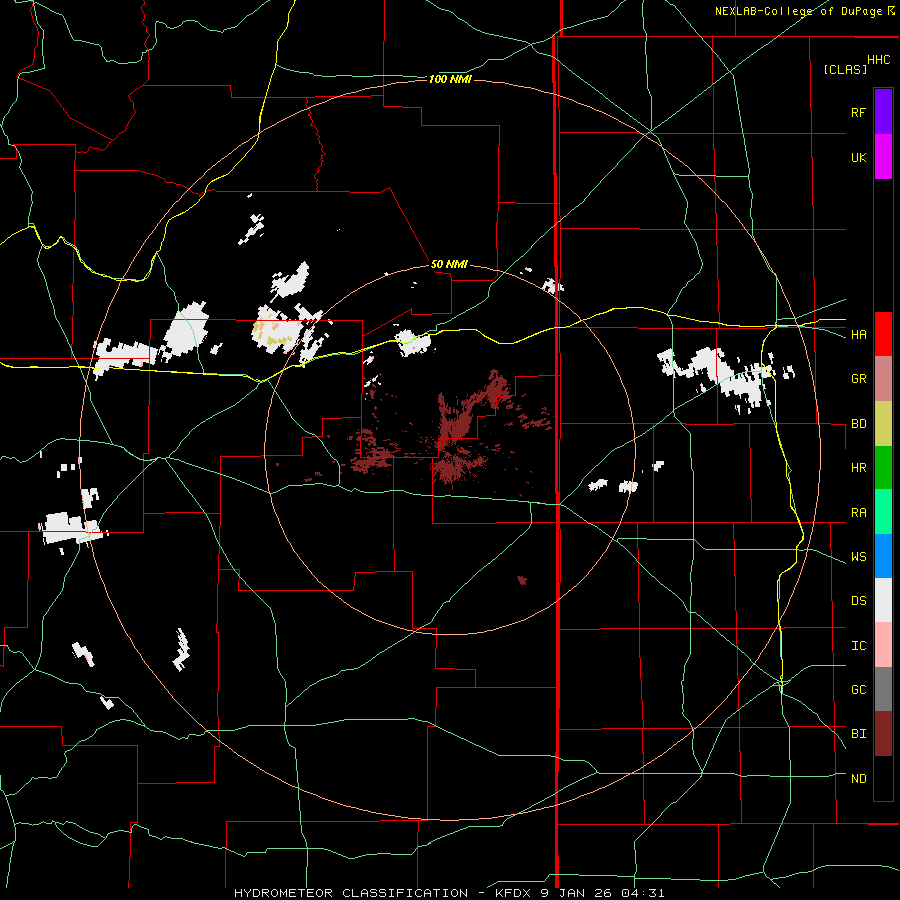Image resolution: width=900 pixels, height=900 pixels.
Task: Click the DS white legend swatch
Action: (883, 600)
